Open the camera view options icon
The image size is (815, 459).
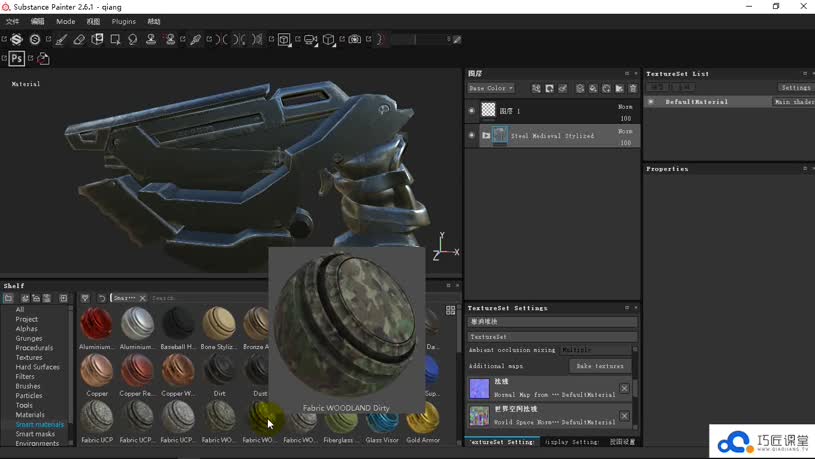click(310, 40)
